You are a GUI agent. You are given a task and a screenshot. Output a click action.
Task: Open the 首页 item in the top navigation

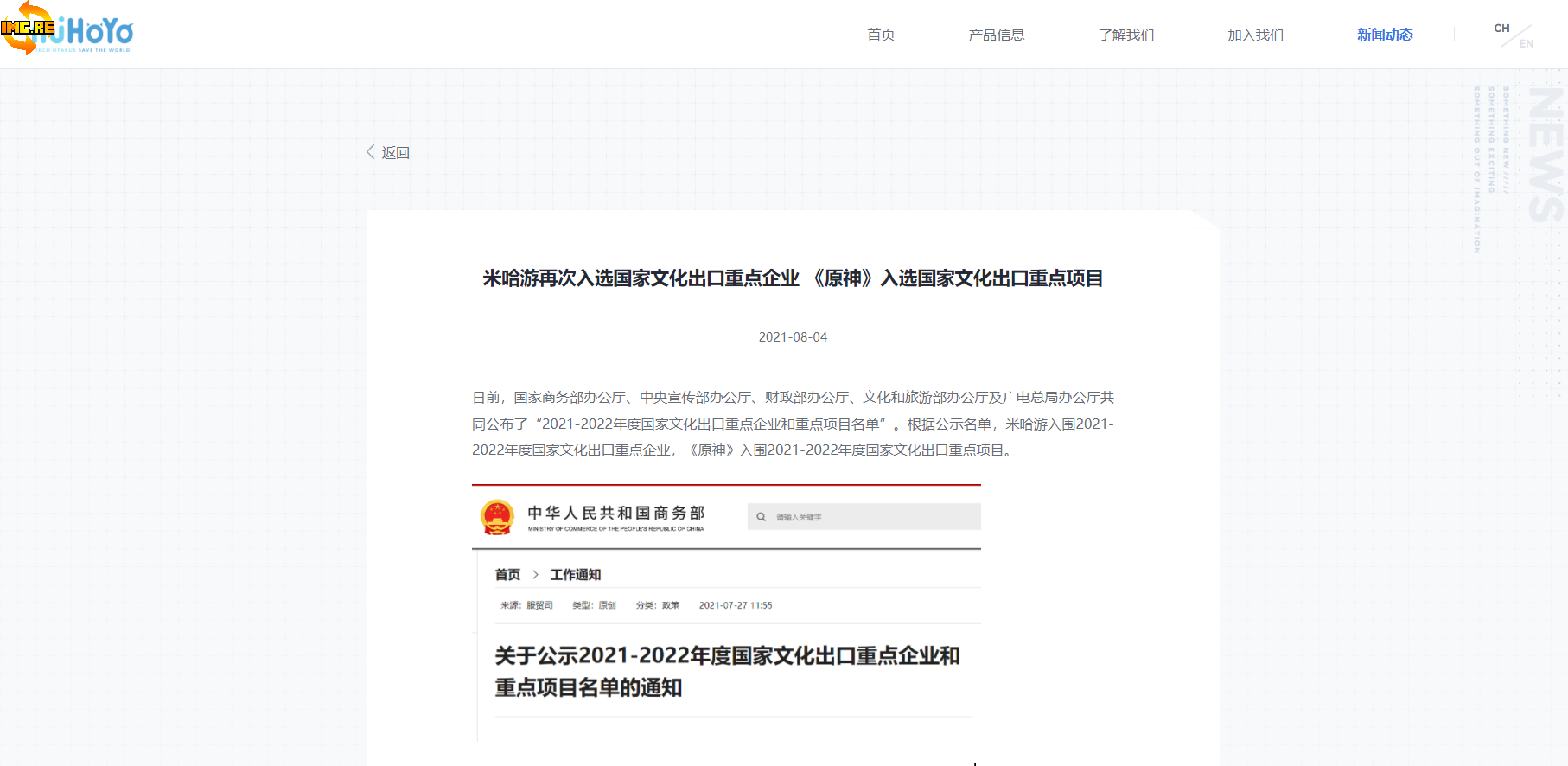click(881, 35)
